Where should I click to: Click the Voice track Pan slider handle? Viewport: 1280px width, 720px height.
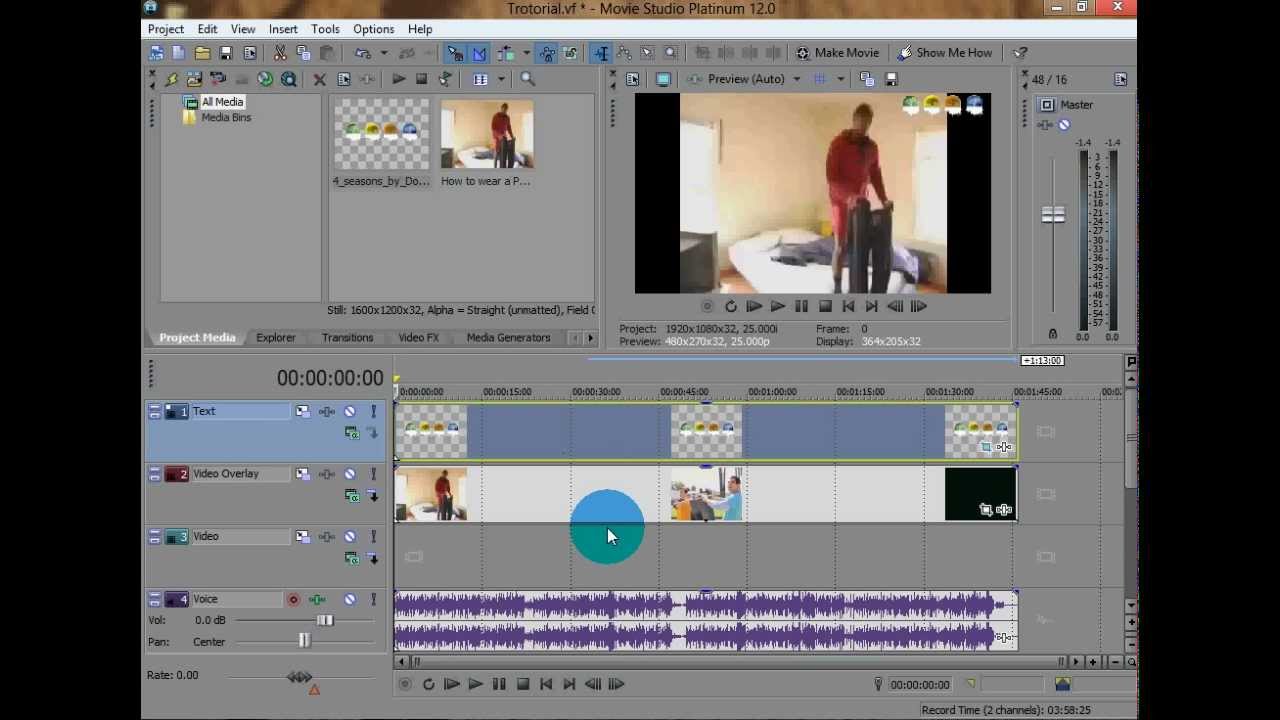point(304,642)
